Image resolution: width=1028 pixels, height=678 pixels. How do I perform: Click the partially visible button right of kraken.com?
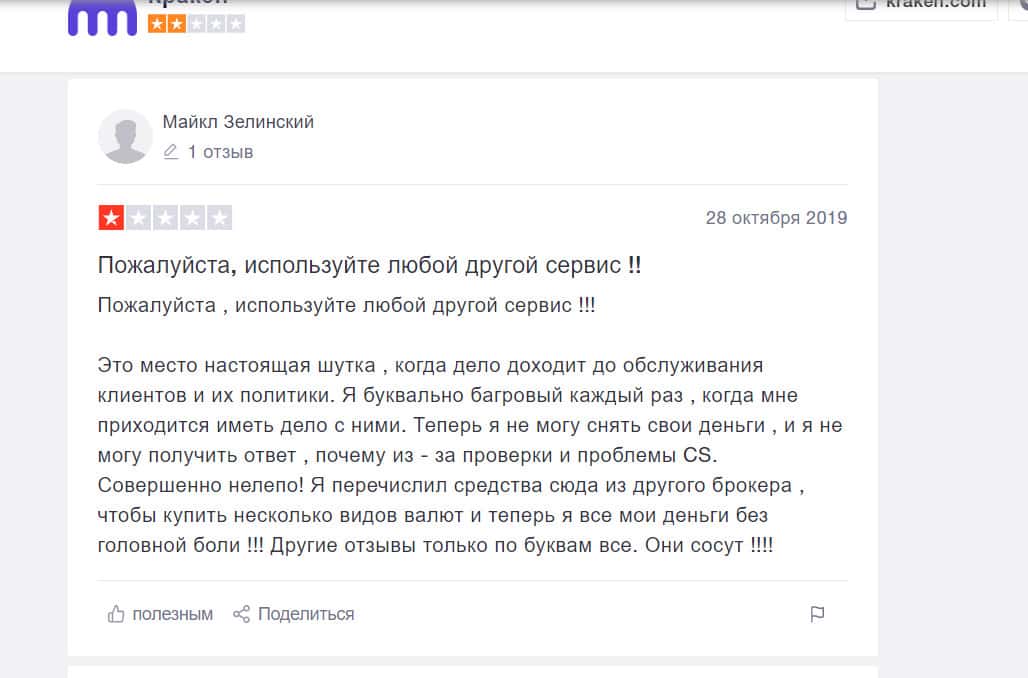click(x=1020, y=8)
